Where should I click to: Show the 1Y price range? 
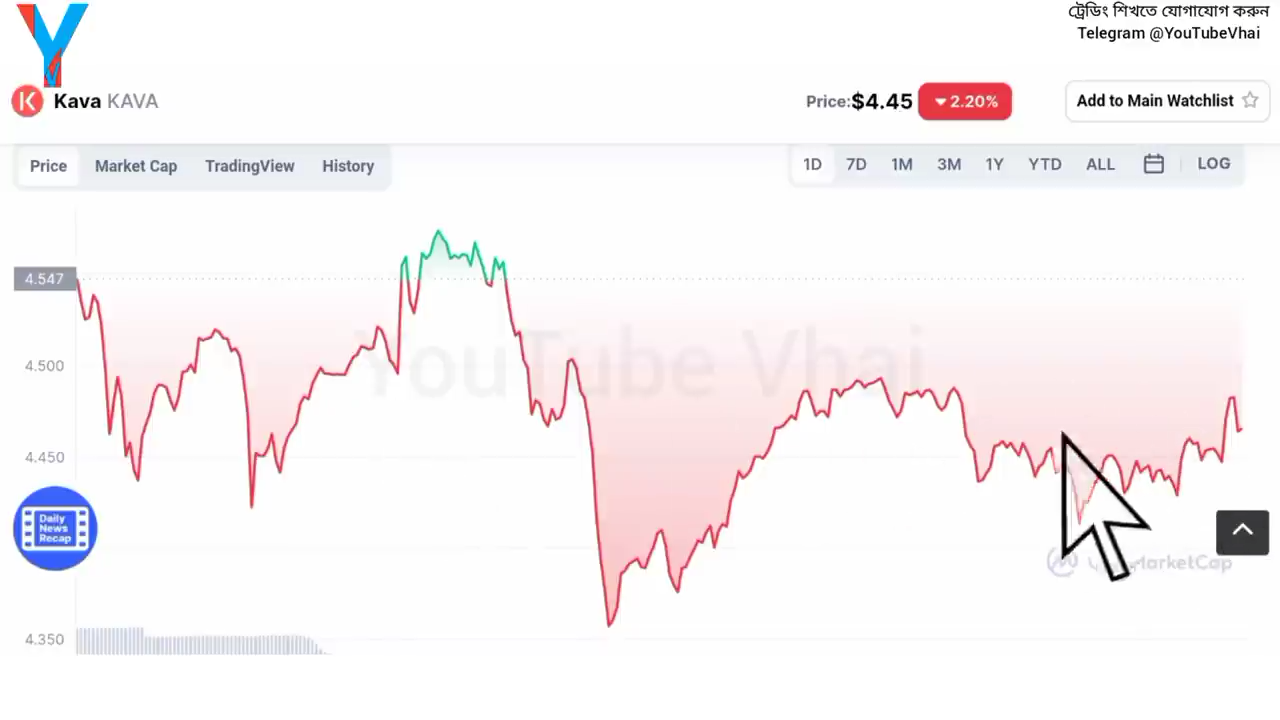[x=994, y=164]
